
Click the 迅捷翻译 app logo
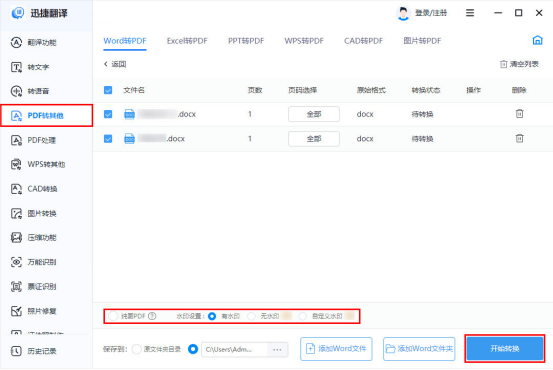(x=18, y=13)
